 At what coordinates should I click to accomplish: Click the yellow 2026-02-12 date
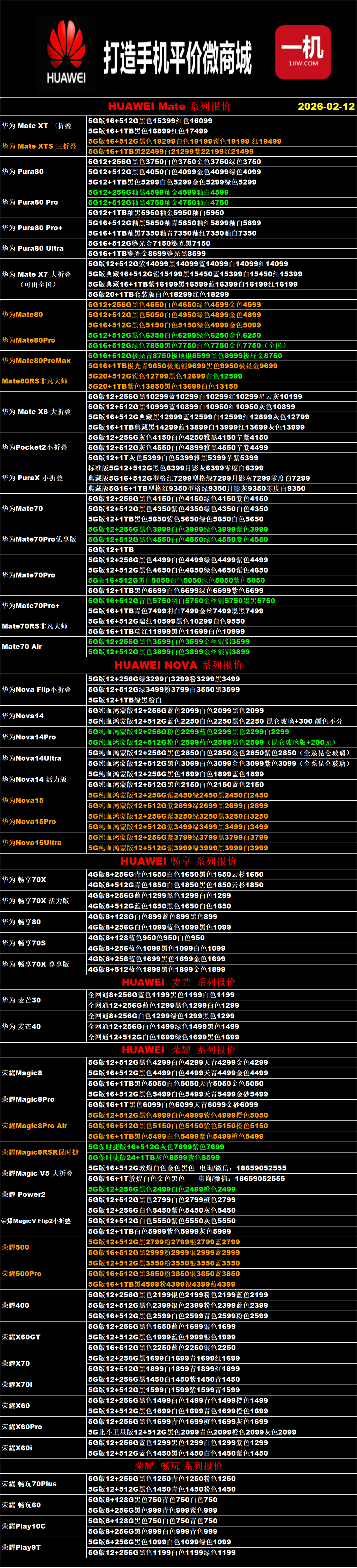coord(325,106)
